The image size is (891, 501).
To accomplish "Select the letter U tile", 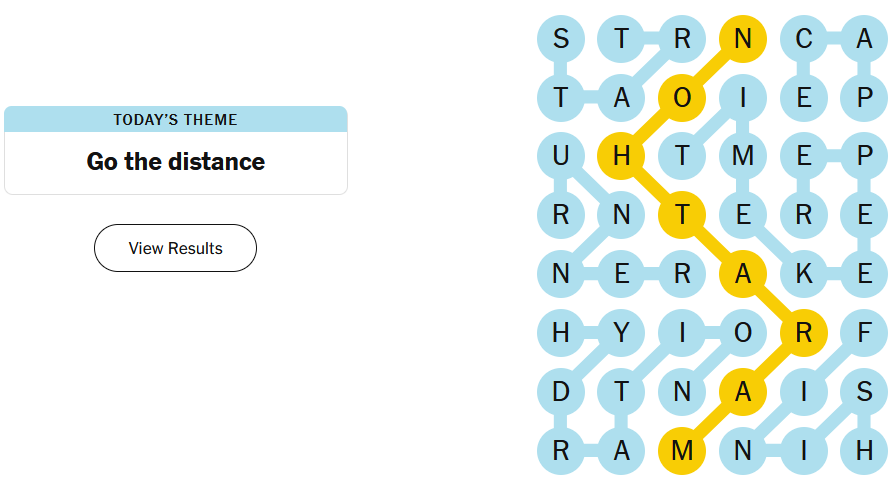I will pos(561,156).
